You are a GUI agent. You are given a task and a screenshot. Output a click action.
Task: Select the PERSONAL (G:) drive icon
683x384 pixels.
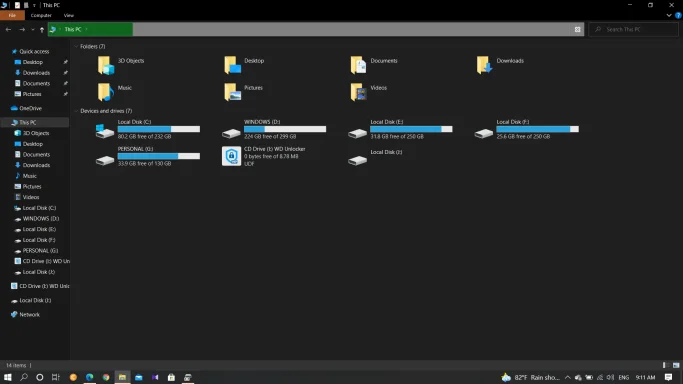[x=105, y=160]
